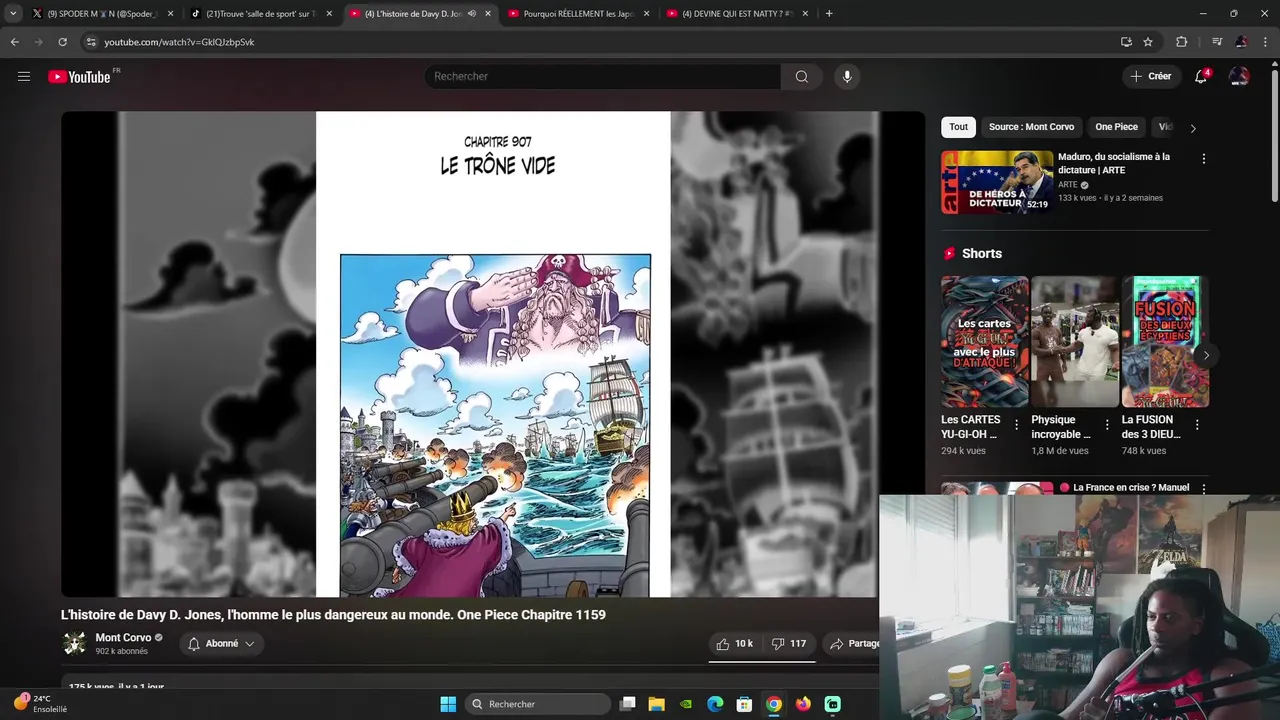Viewport: 1280px width, 720px height.
Task: Open the Mont Corvo channel name link
Action: pyautogui.click(x=123, y=638)
